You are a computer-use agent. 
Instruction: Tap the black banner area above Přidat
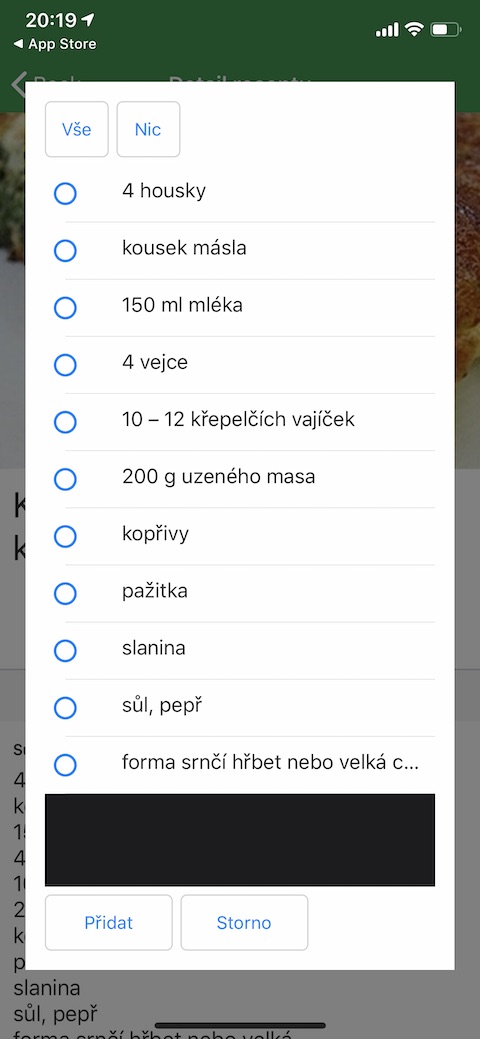tap(240, 840)
